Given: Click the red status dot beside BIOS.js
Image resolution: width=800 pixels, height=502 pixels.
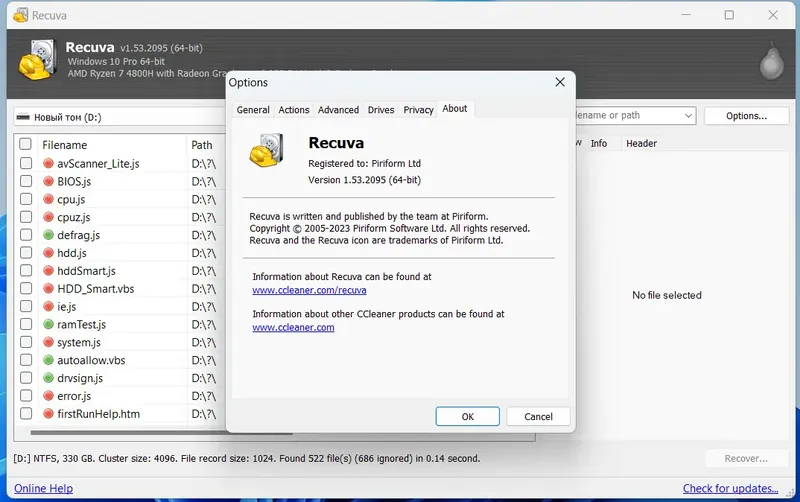Looking at the screenshot, I should (x=48, y=181).
